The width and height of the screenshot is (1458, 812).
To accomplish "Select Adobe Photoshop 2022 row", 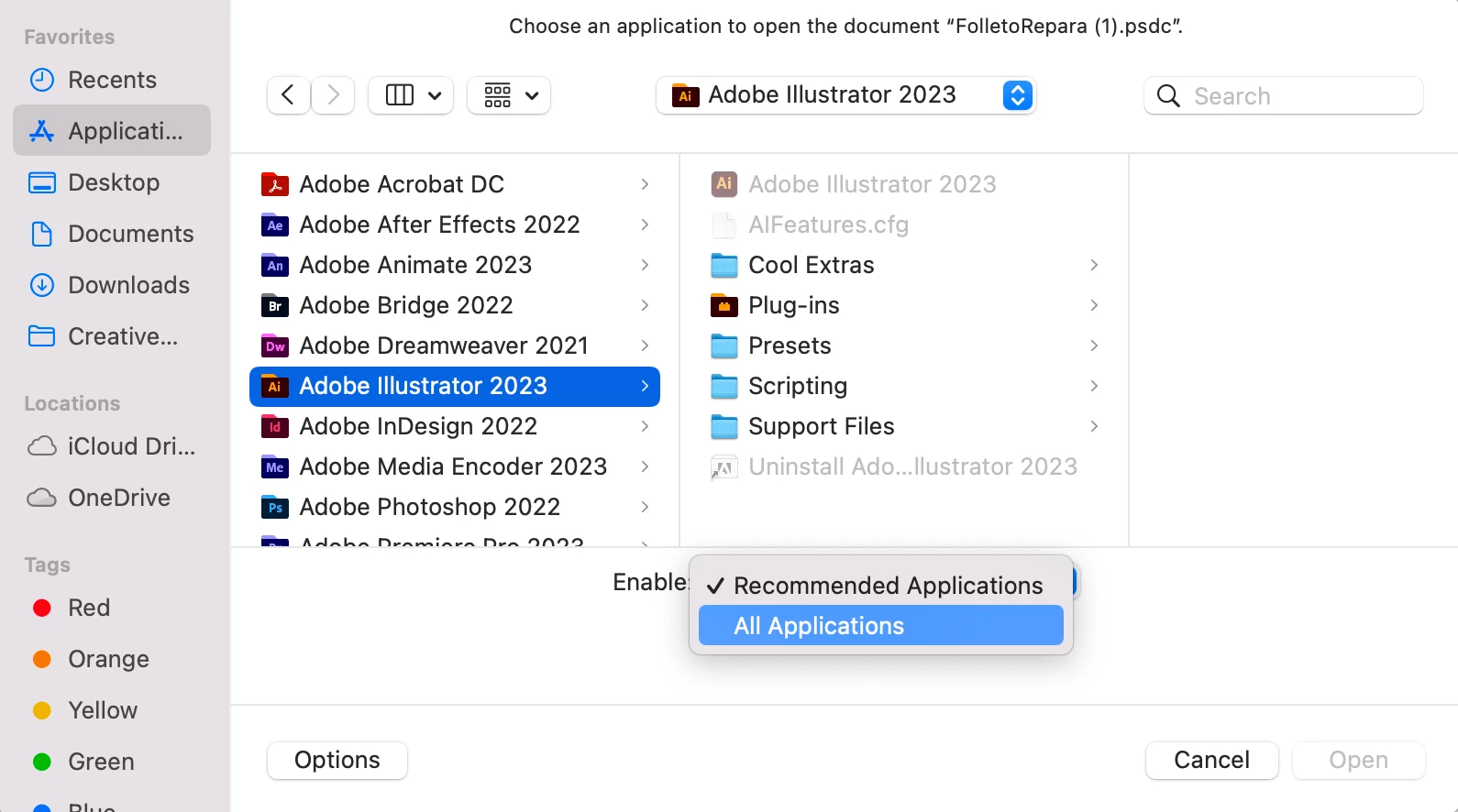I will [455, 507].
